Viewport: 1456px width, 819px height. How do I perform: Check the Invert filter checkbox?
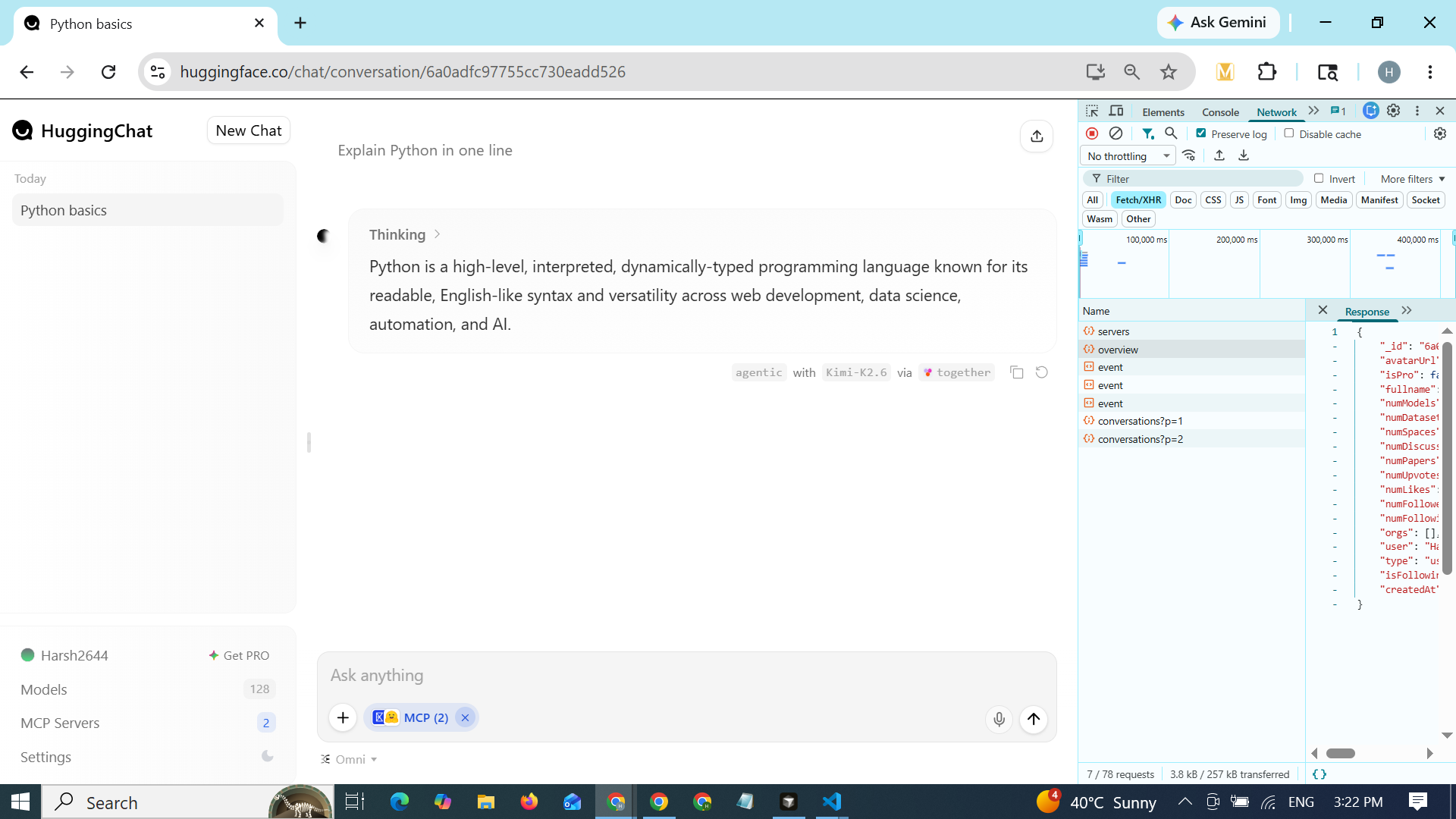(x=1319, y=178)
